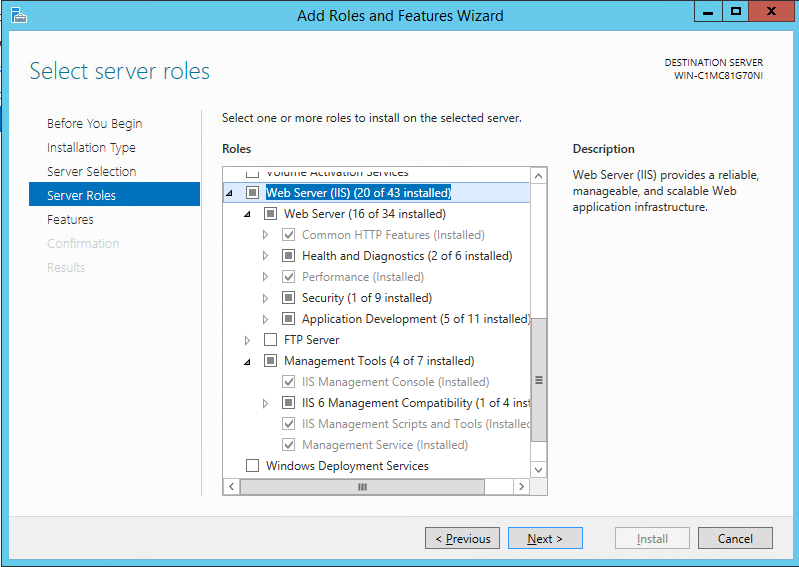
Task: Select IIS Management Scripts and Tools text
Action: tap(416, 423)
